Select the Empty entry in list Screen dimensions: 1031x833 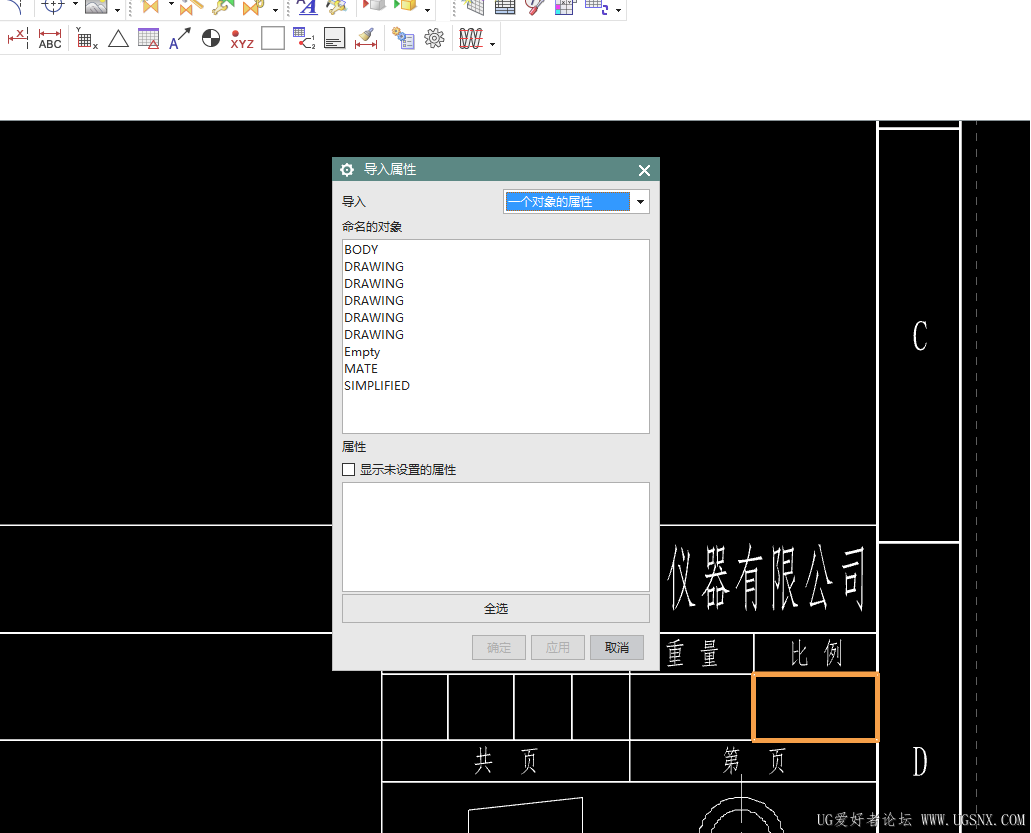(x=362, y=352)
